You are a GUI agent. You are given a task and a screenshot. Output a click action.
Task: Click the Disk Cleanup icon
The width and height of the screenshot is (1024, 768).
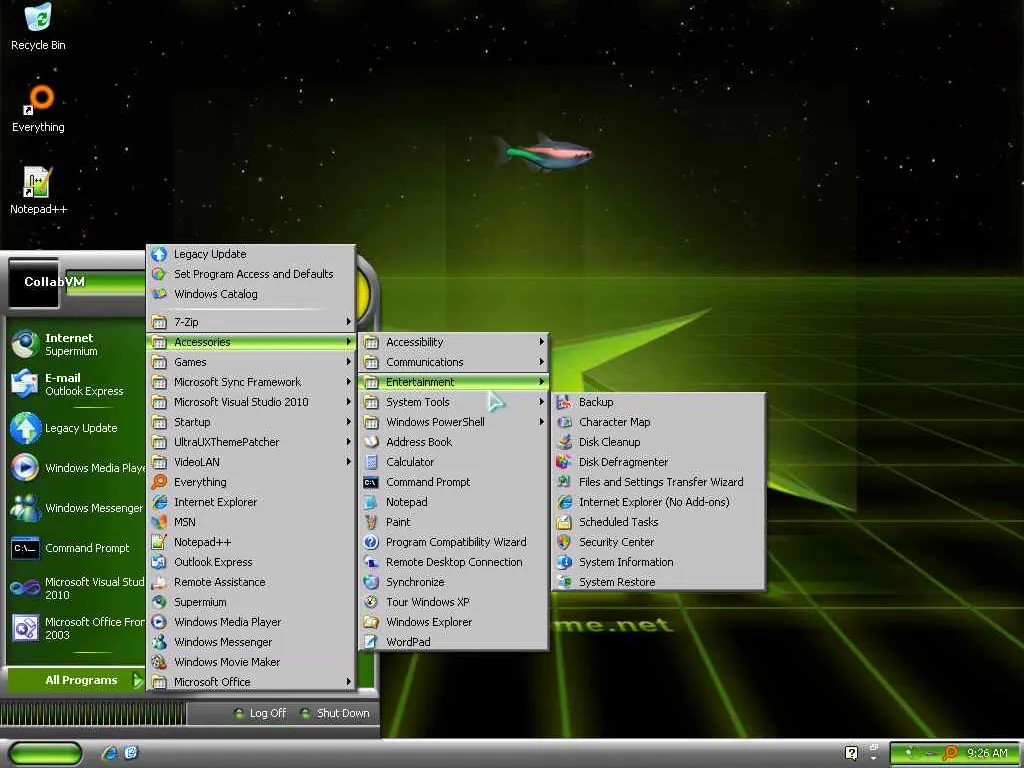[564, 442]
